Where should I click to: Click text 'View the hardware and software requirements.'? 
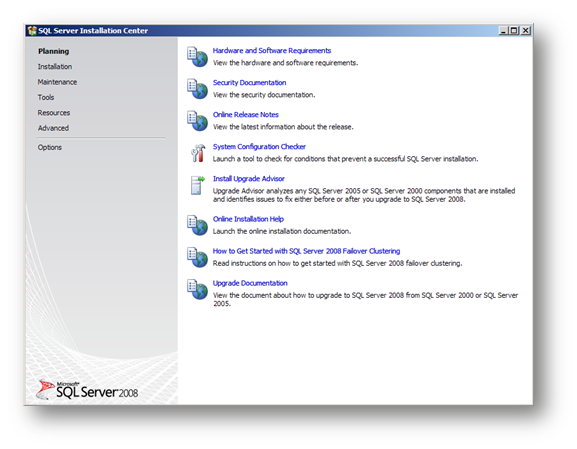[x=286, y=63]
